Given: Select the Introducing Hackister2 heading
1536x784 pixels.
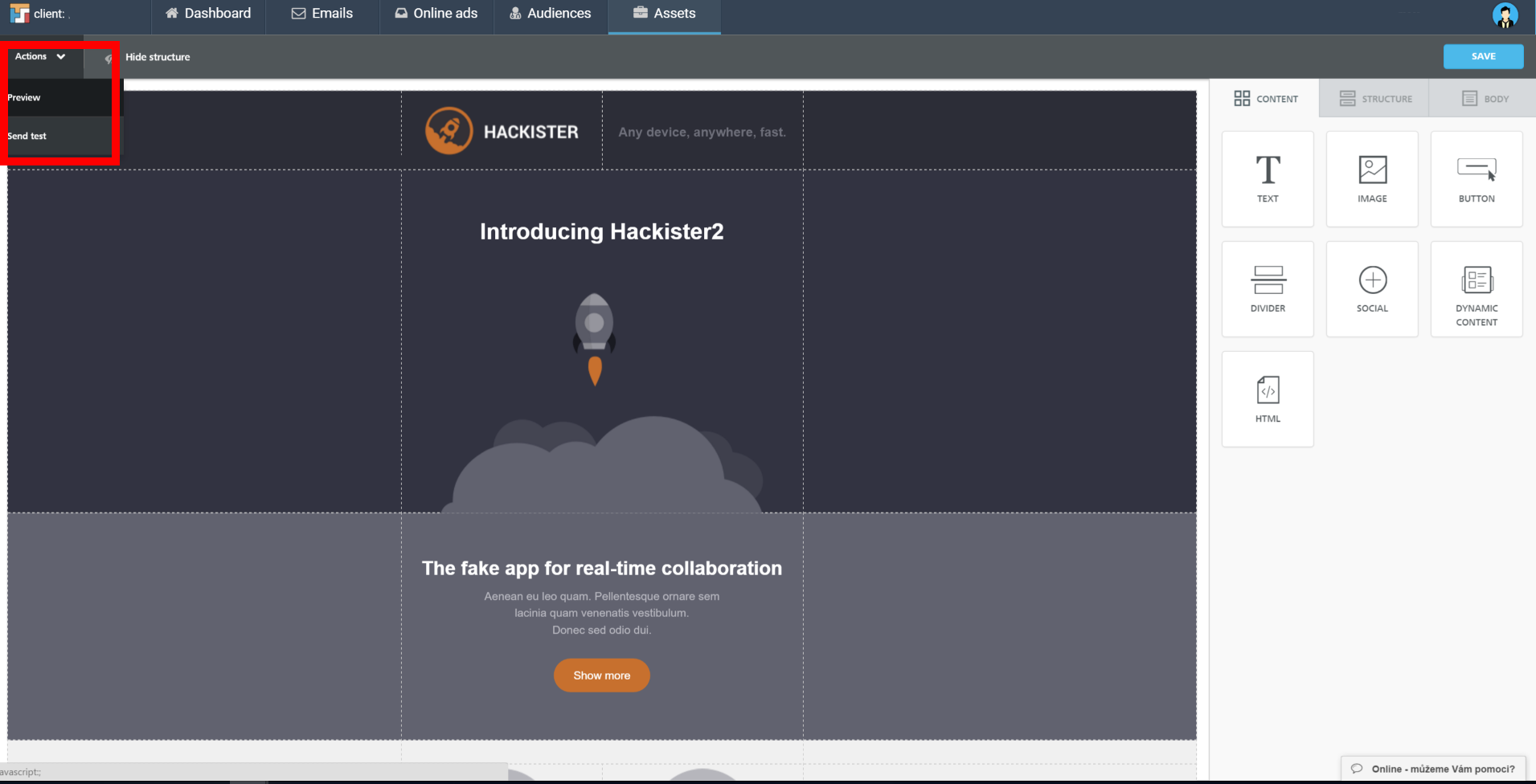Looking at the screenshot, I should click(601, 231).
